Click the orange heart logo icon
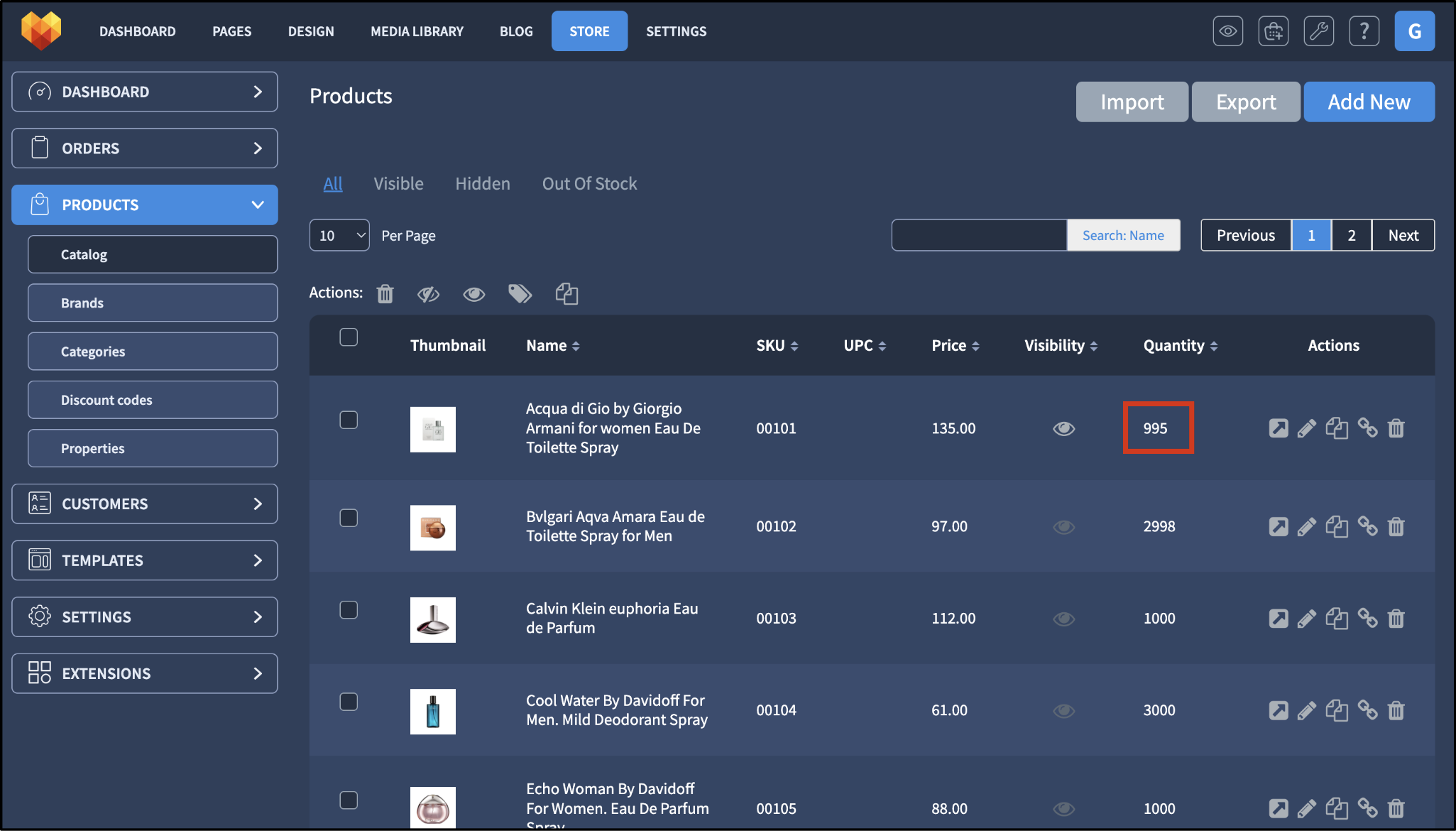Image resolution: width=1456 pixels, height=831 pixels. [x=41, y=31]
